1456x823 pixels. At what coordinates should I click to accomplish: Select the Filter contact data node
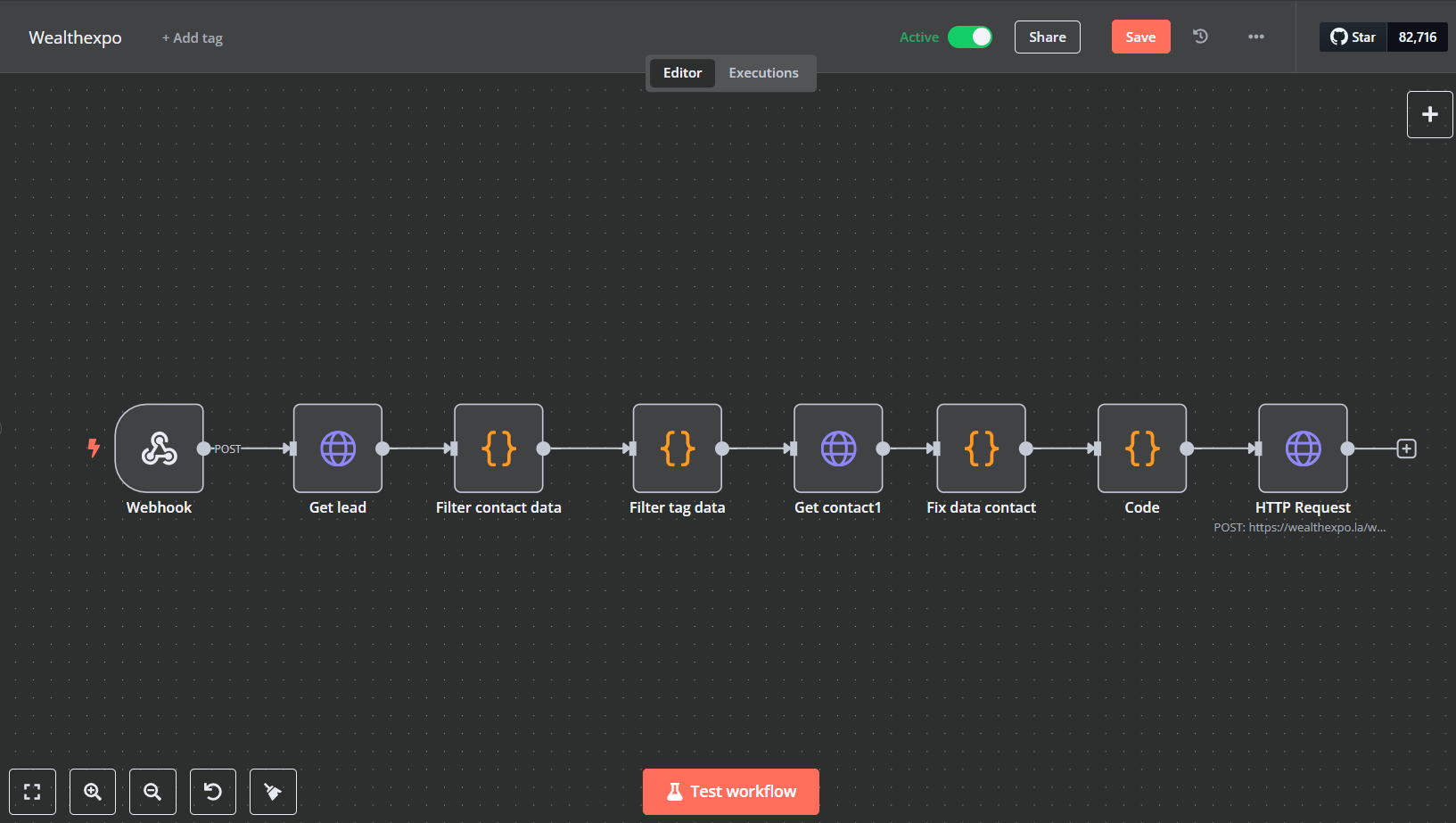498,449
